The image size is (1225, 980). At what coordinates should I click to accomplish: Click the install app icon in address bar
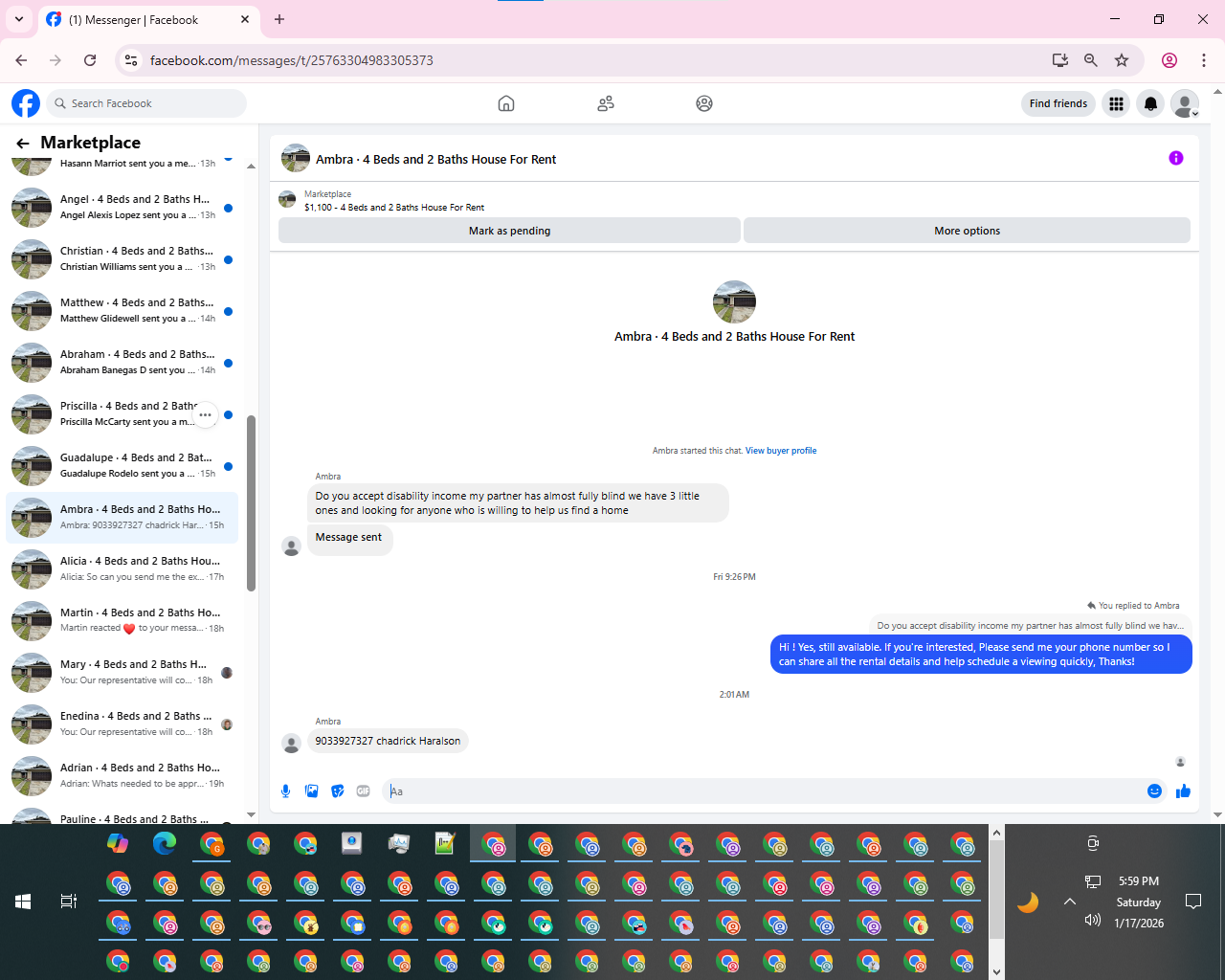[x=1059, y=60]
